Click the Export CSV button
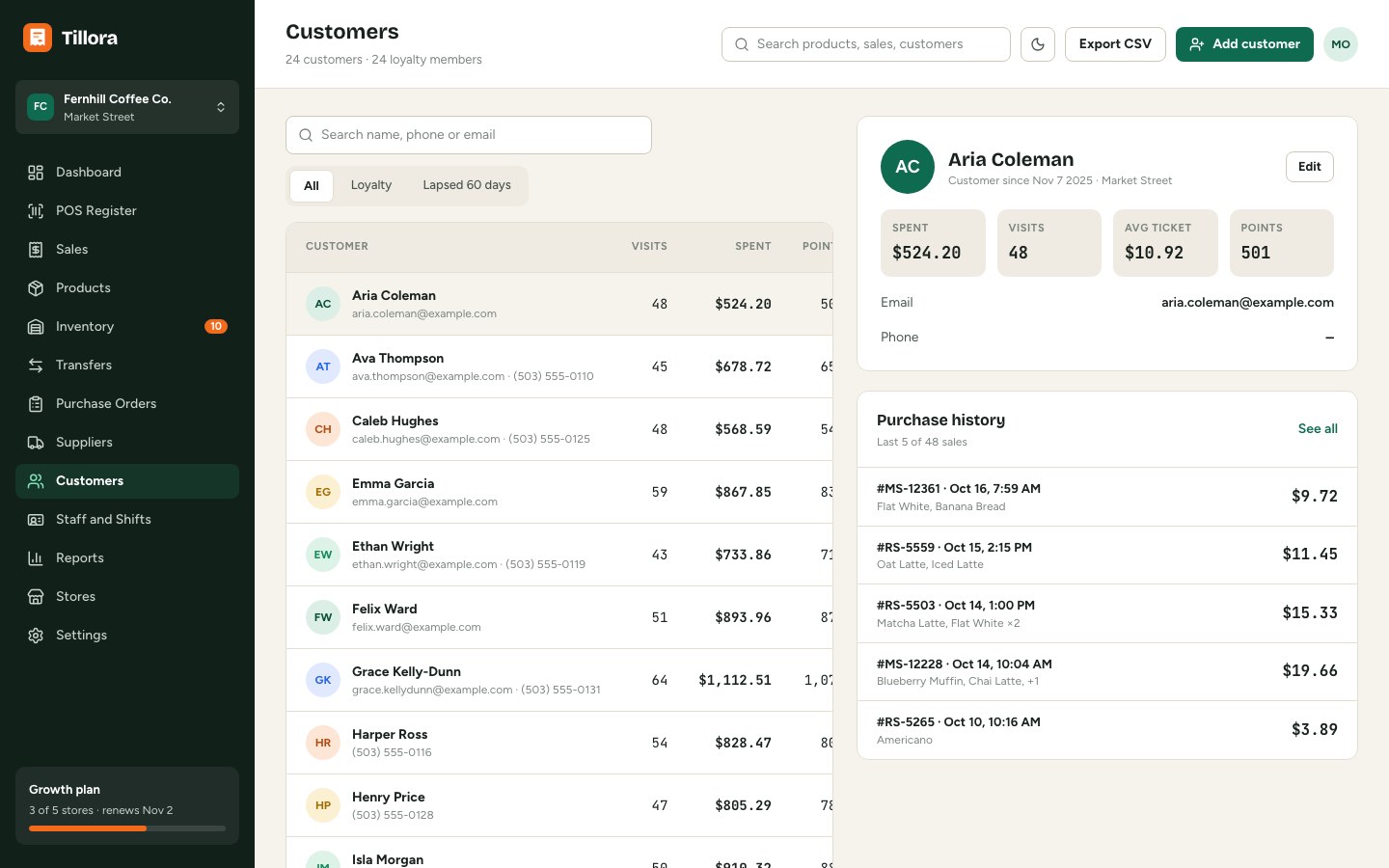The image size is (1389, 868). 1115,44
